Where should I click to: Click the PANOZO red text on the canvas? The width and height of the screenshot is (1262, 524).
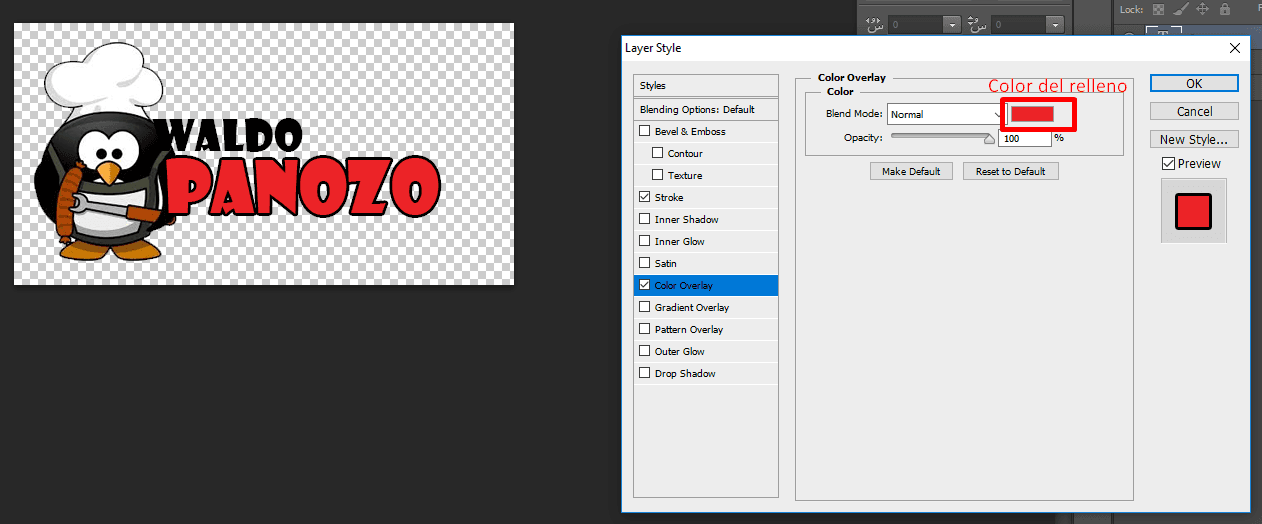pyautogui.click(x=303, y=185)
